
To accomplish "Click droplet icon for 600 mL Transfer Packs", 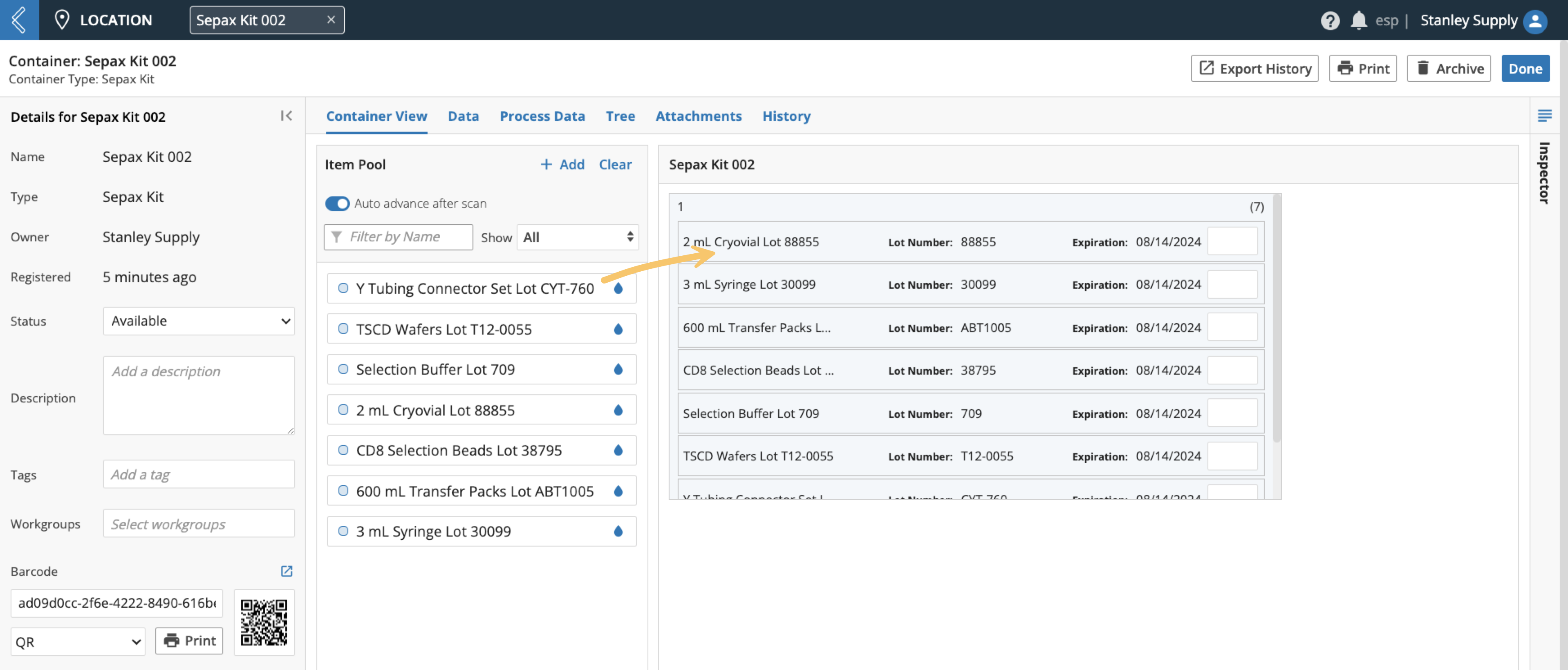I will [618, 491].
